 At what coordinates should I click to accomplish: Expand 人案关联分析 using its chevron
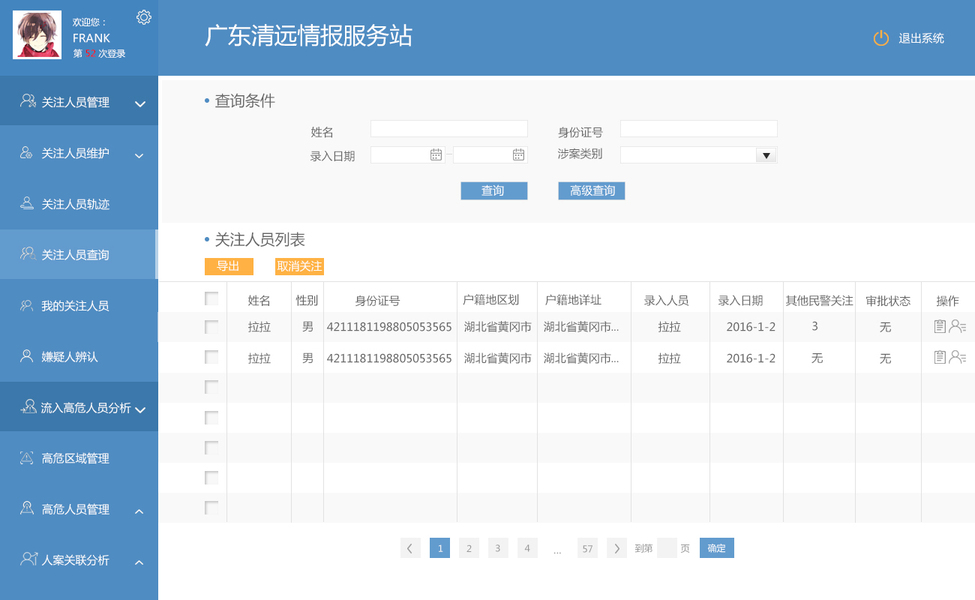point(139,562)
